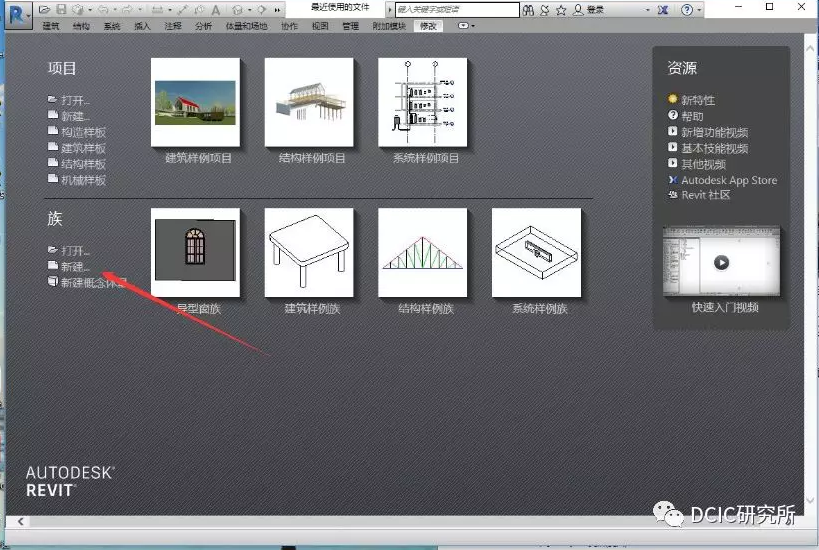Screen dimensions: 819x550
Task: Click the keyword search input field
Action: [x=457, y=10]
